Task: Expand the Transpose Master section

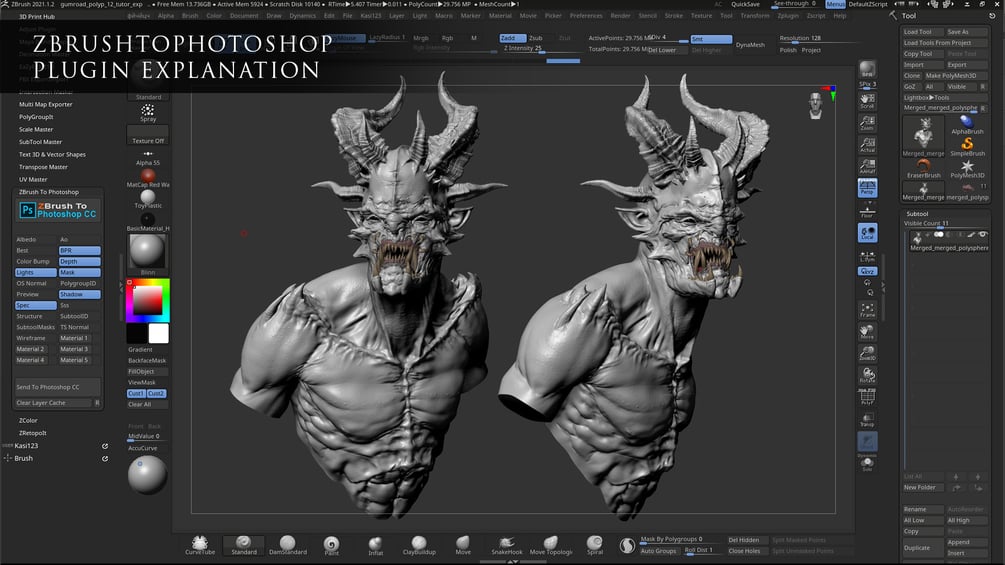Action: pos(43,167)
